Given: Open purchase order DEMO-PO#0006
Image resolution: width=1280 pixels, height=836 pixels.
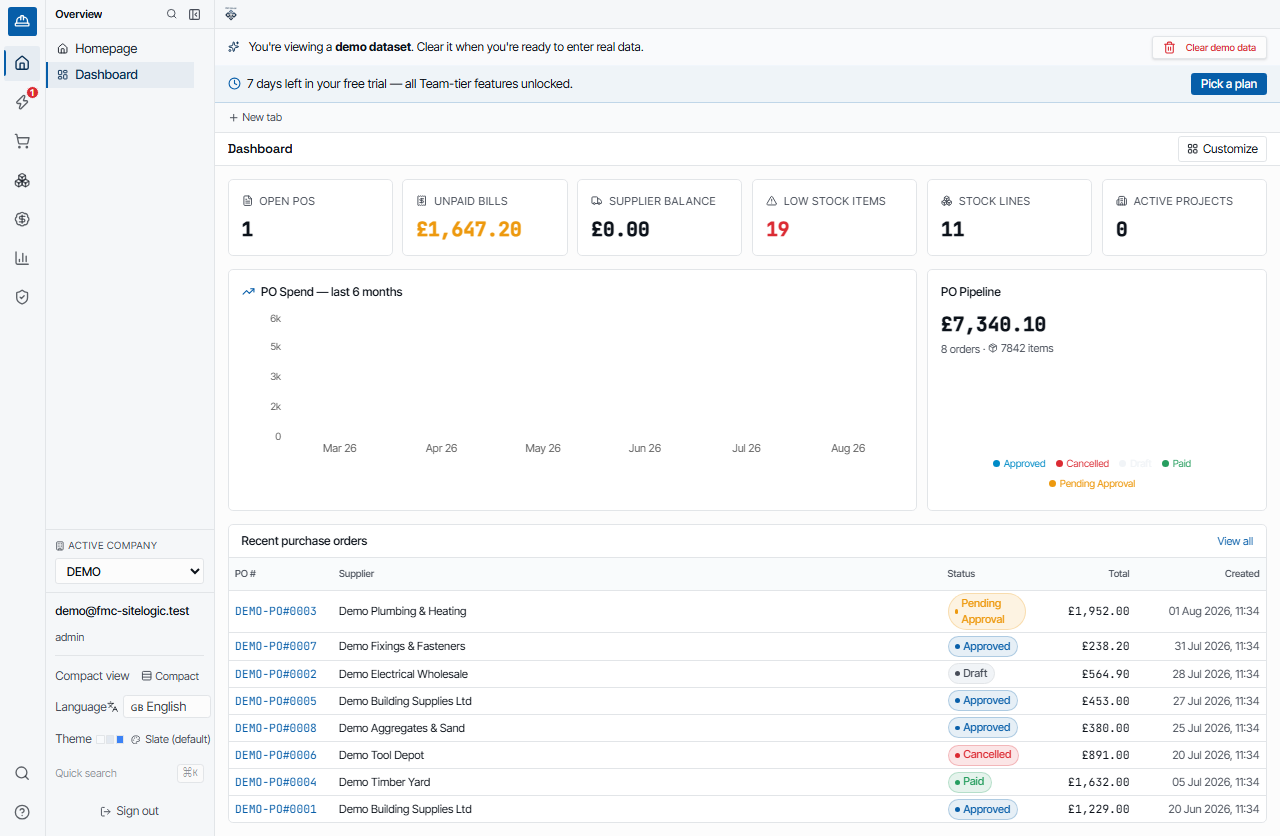Looking at the screenshot, I should click(276, 755).
